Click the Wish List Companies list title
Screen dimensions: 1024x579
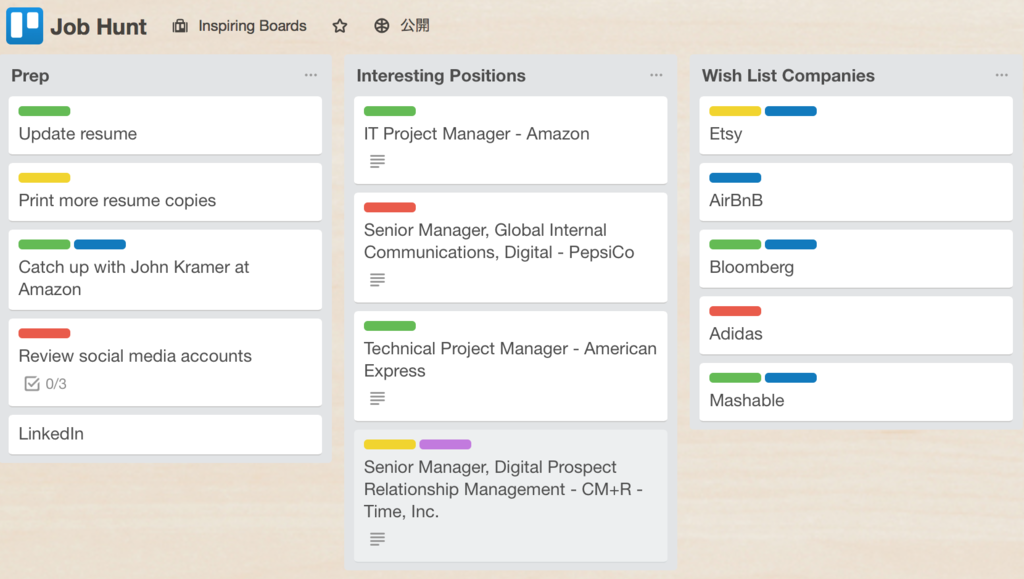(x=788, y=76)
